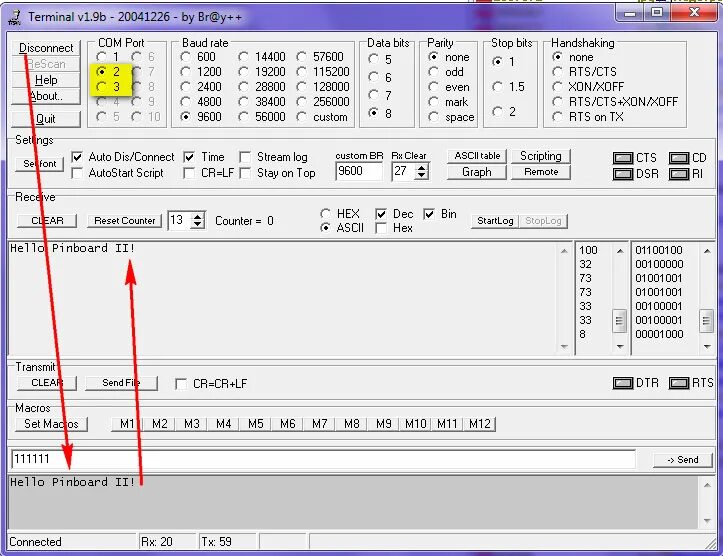Open the Graph window
Screen dimensions: 723x556
[477, 172]
